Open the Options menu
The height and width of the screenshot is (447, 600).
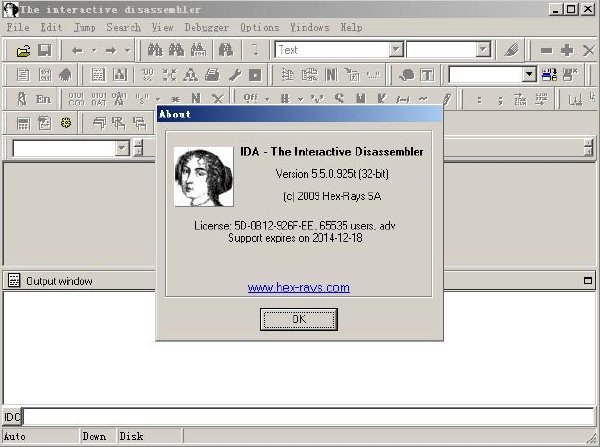tap(260, 28)
